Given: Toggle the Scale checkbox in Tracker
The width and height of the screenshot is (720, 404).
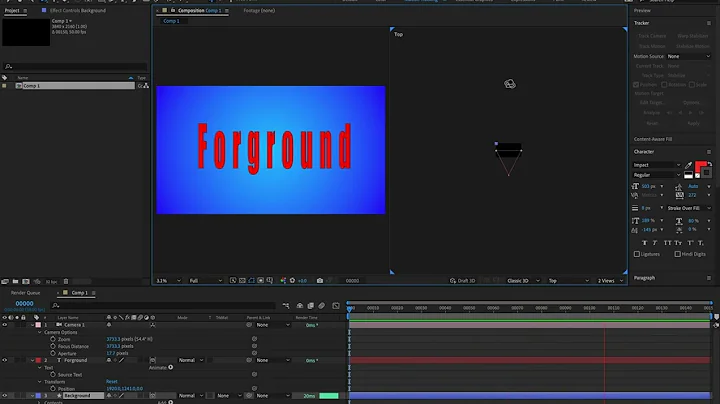Looking at the screenshot, I should (x=692, y=84).
